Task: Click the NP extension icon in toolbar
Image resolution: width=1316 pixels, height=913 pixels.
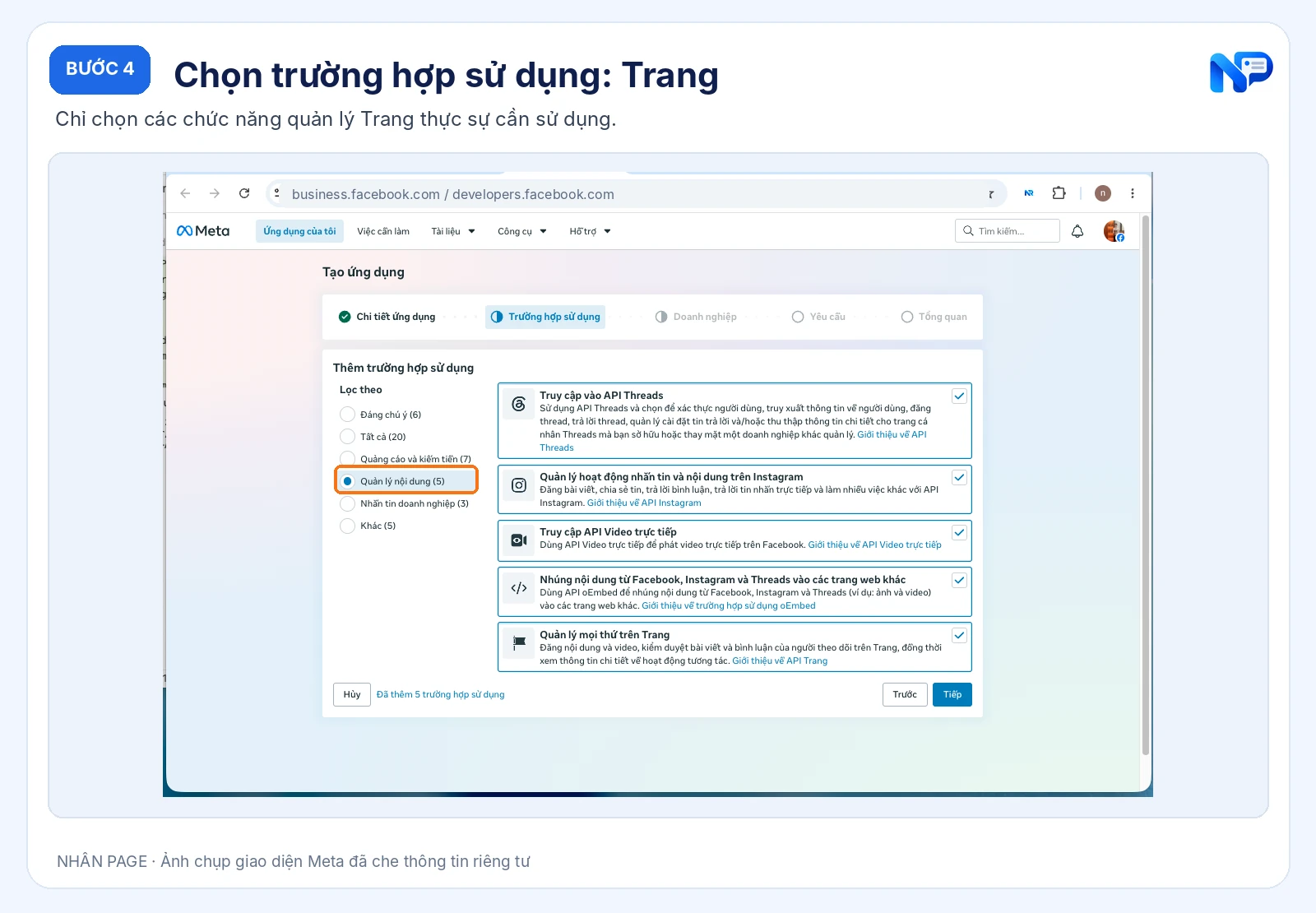Action: [x=1028, y=193]
